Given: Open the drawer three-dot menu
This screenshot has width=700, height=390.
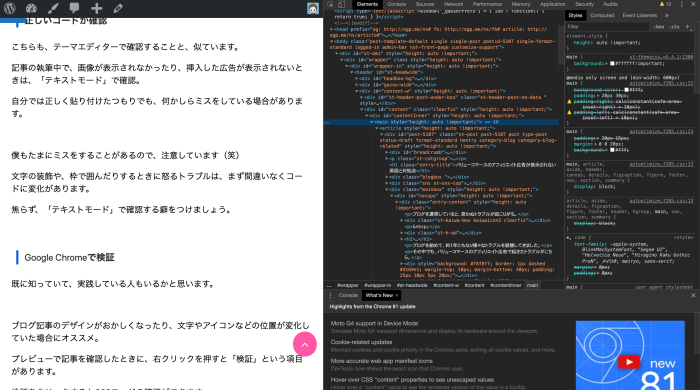Looking at the screenshot, I should pyautogui.click(x=330, y=295).
